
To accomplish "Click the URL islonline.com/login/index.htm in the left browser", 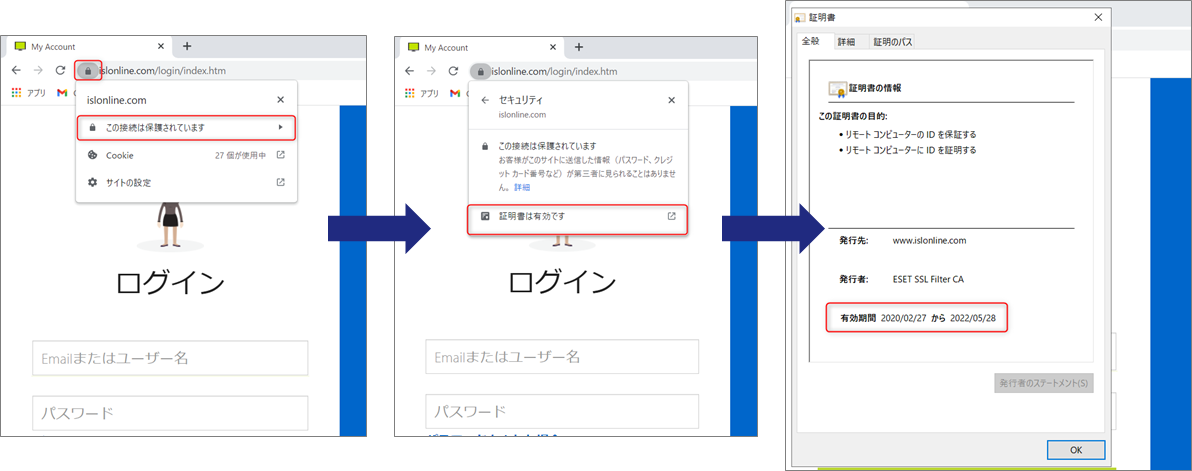I will coord(163,71).
